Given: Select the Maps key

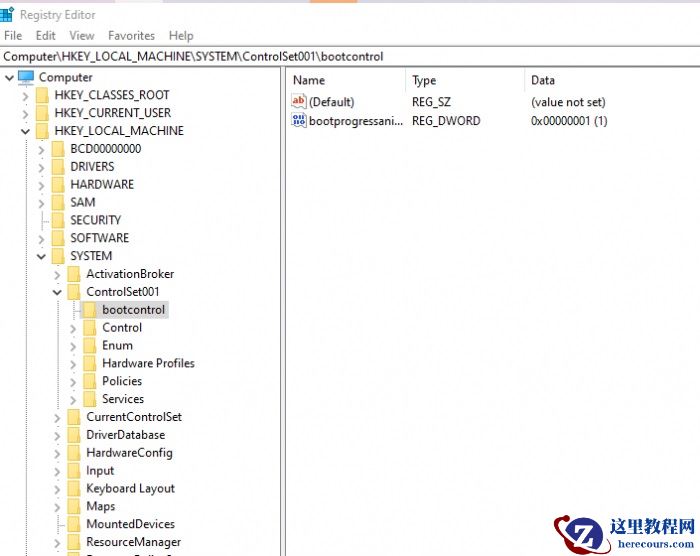Looking at the screenshot, I should pyautogui.click(x=100, y=506).
